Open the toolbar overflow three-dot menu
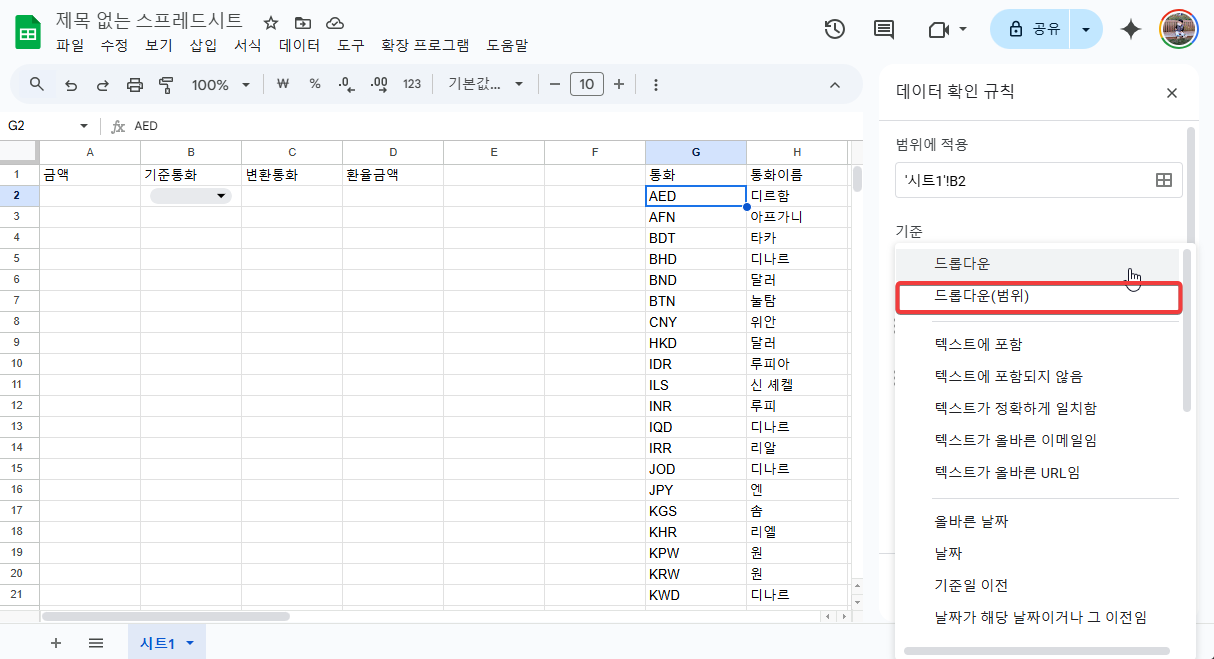Image resolution: width=1214 pixels, height=659 pixels. (656, 84)
